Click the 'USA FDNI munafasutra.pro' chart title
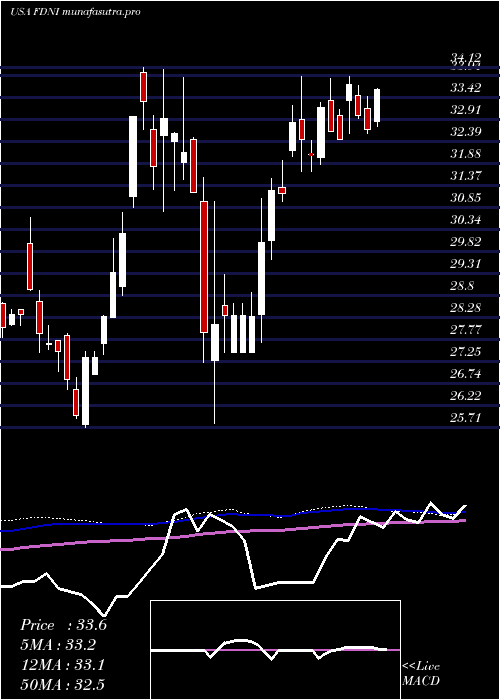The height and width of the screenshot is (700, 500). coord(75,12)
